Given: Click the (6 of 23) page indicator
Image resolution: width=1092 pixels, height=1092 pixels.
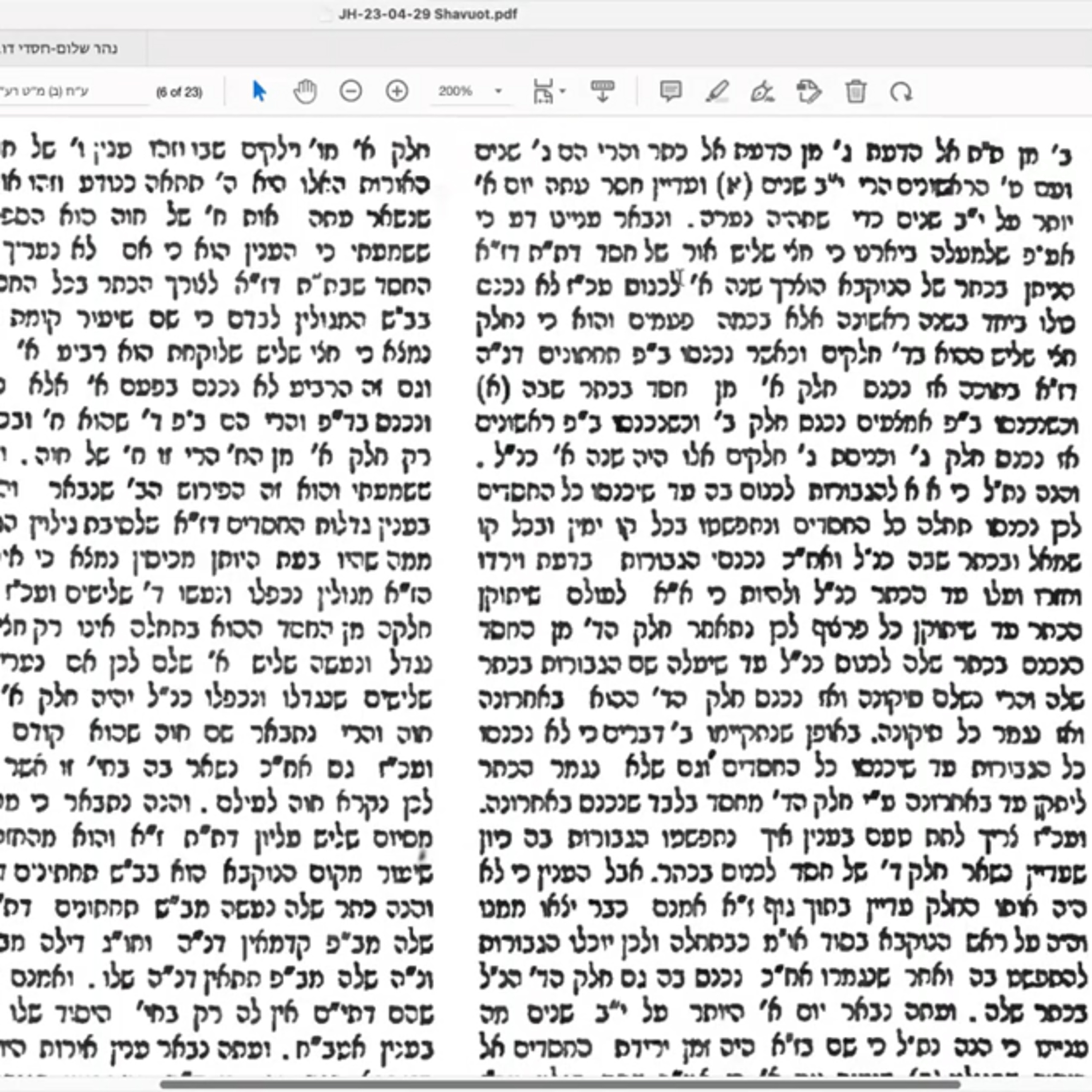Looking at the screenshot, I should pyautogui.click(x=179, y=92).
